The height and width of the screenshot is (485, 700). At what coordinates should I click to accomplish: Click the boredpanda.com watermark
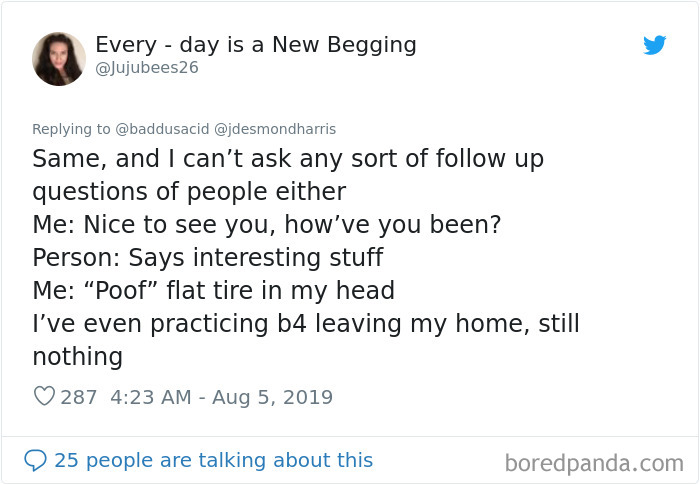tap(593, 463)
